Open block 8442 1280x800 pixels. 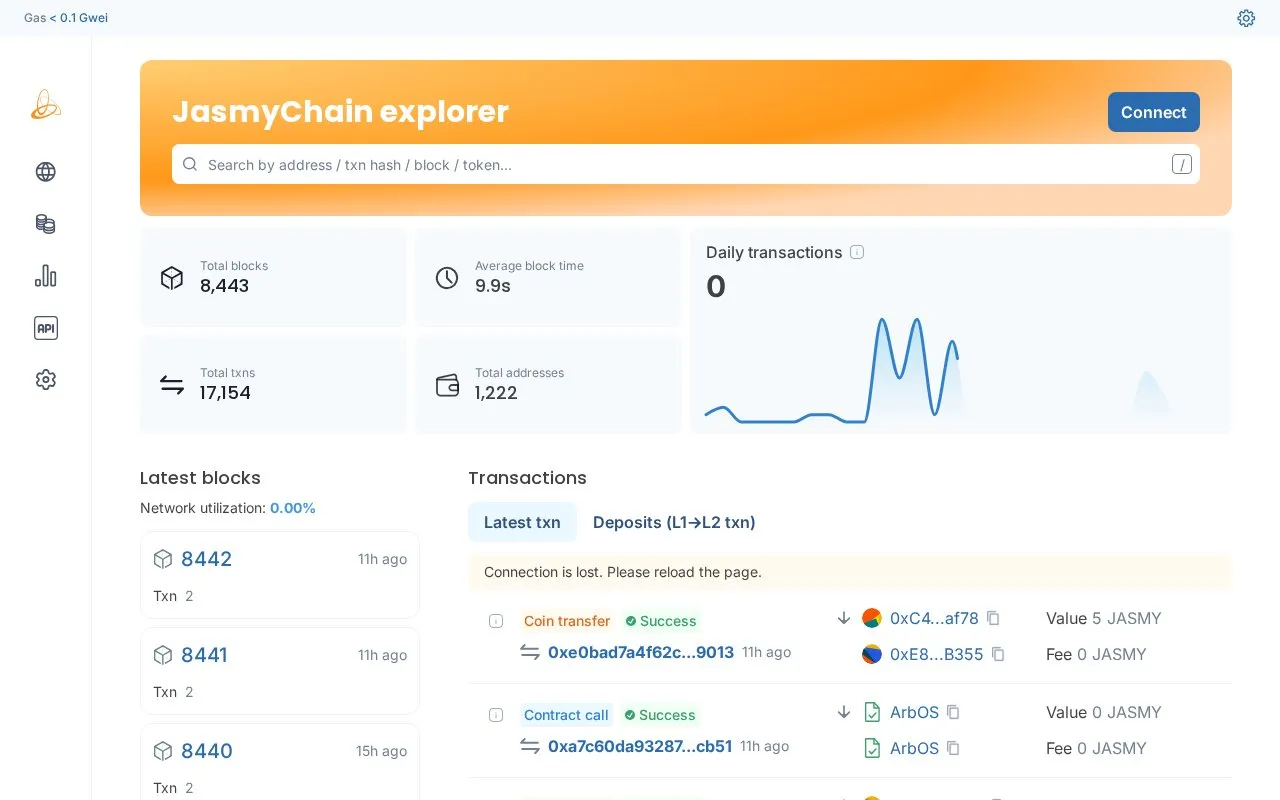point(206,559)
